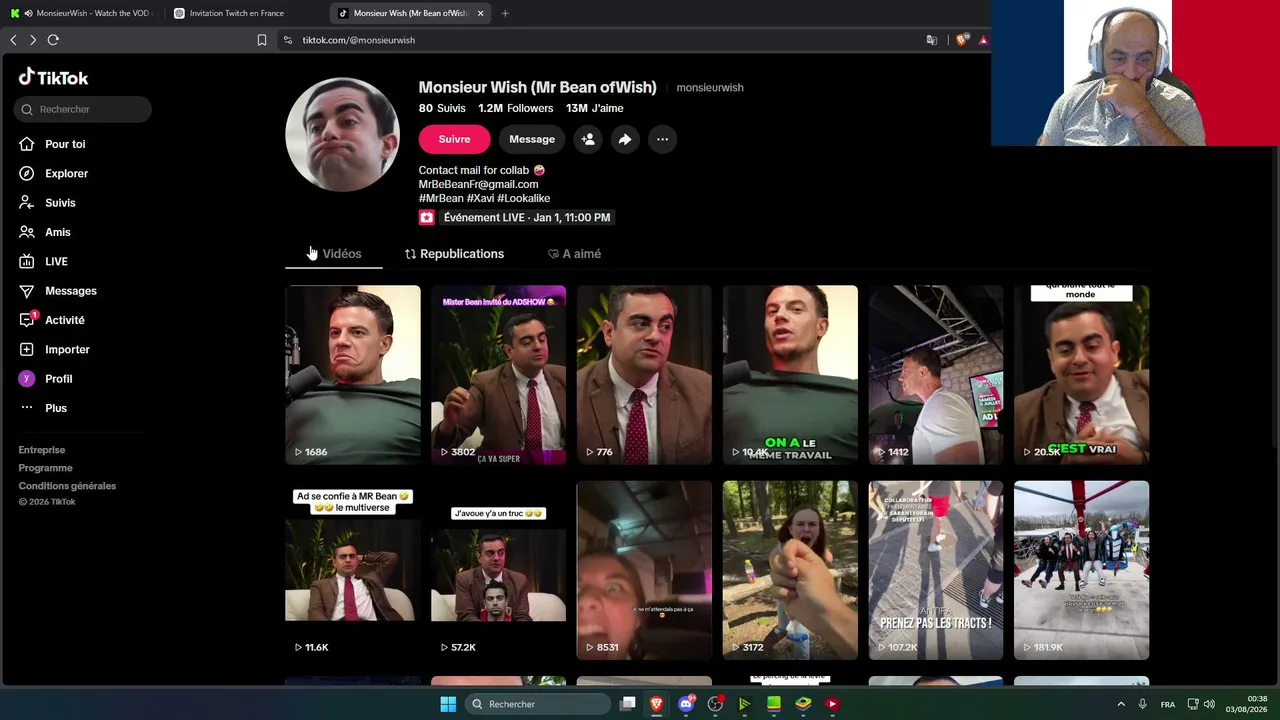Open the video captioned Ad se confie à MR Bean
This screenshot has height=720, width=1280.
click(353, 571)
